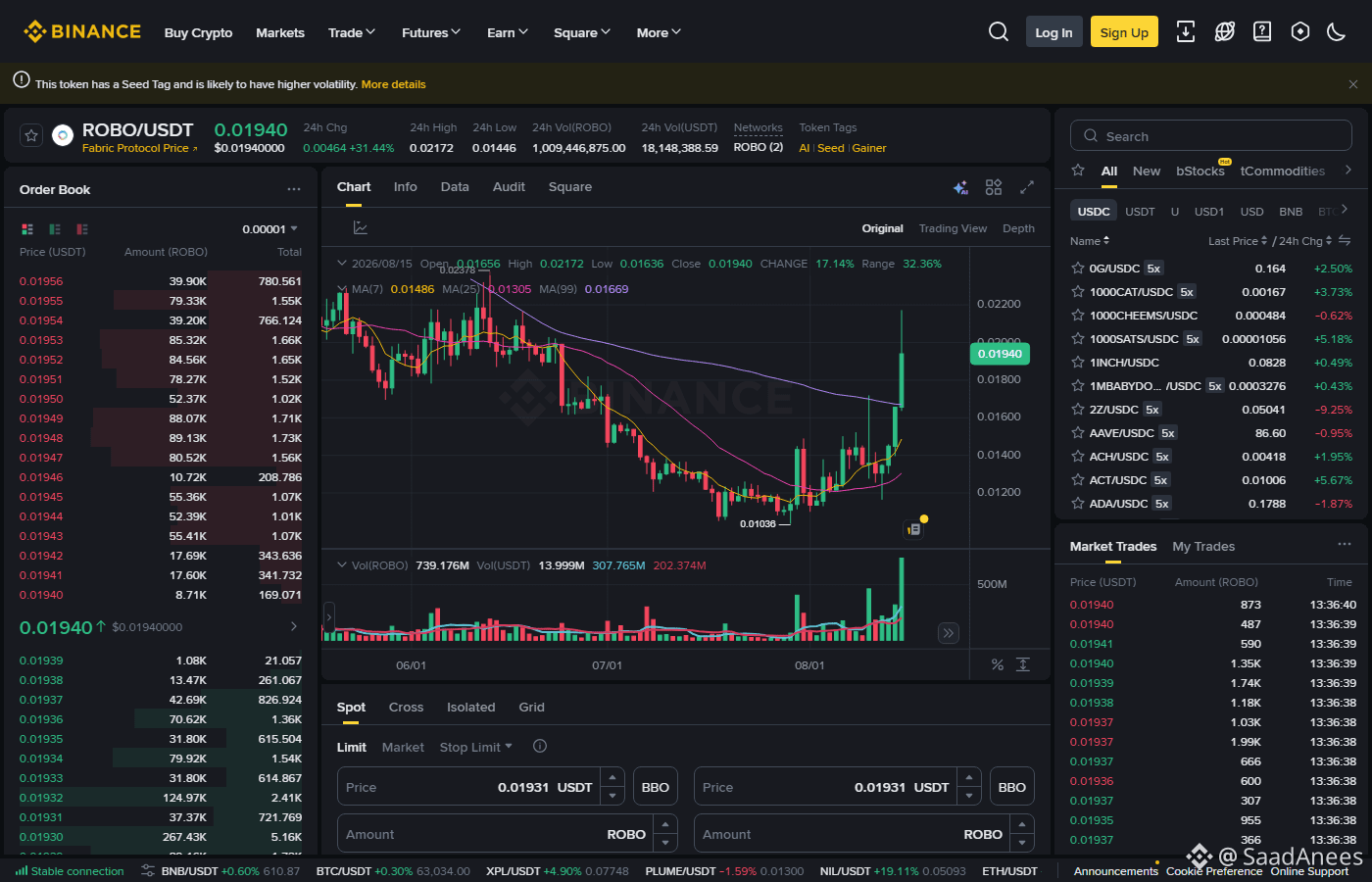Favorite the 1INCH/USDC pair

point(1078,363)
